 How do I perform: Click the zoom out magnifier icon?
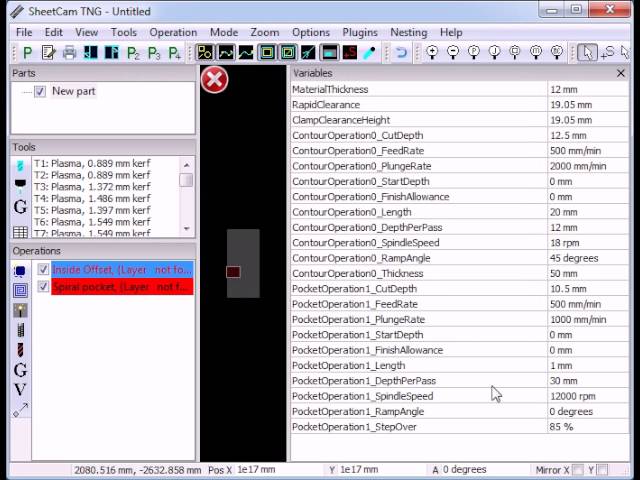click(x=453, y=53)
